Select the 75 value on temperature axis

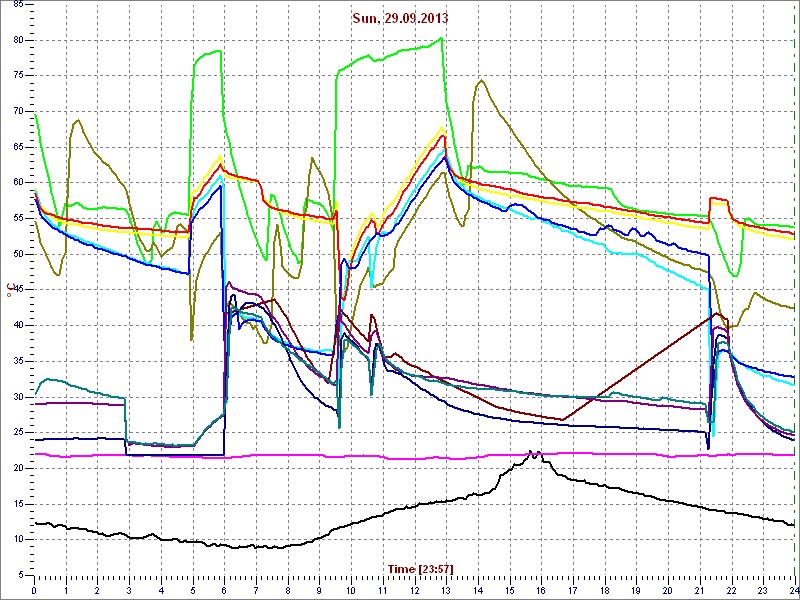(18, 76)
